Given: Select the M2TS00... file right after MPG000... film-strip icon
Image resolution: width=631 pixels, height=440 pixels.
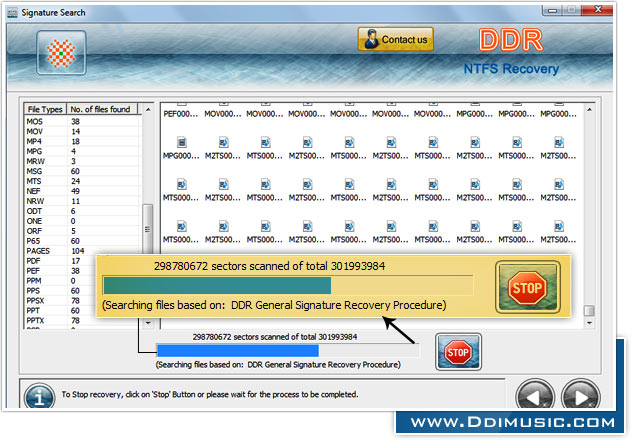Looking at the screenshot, I should 223,148.
